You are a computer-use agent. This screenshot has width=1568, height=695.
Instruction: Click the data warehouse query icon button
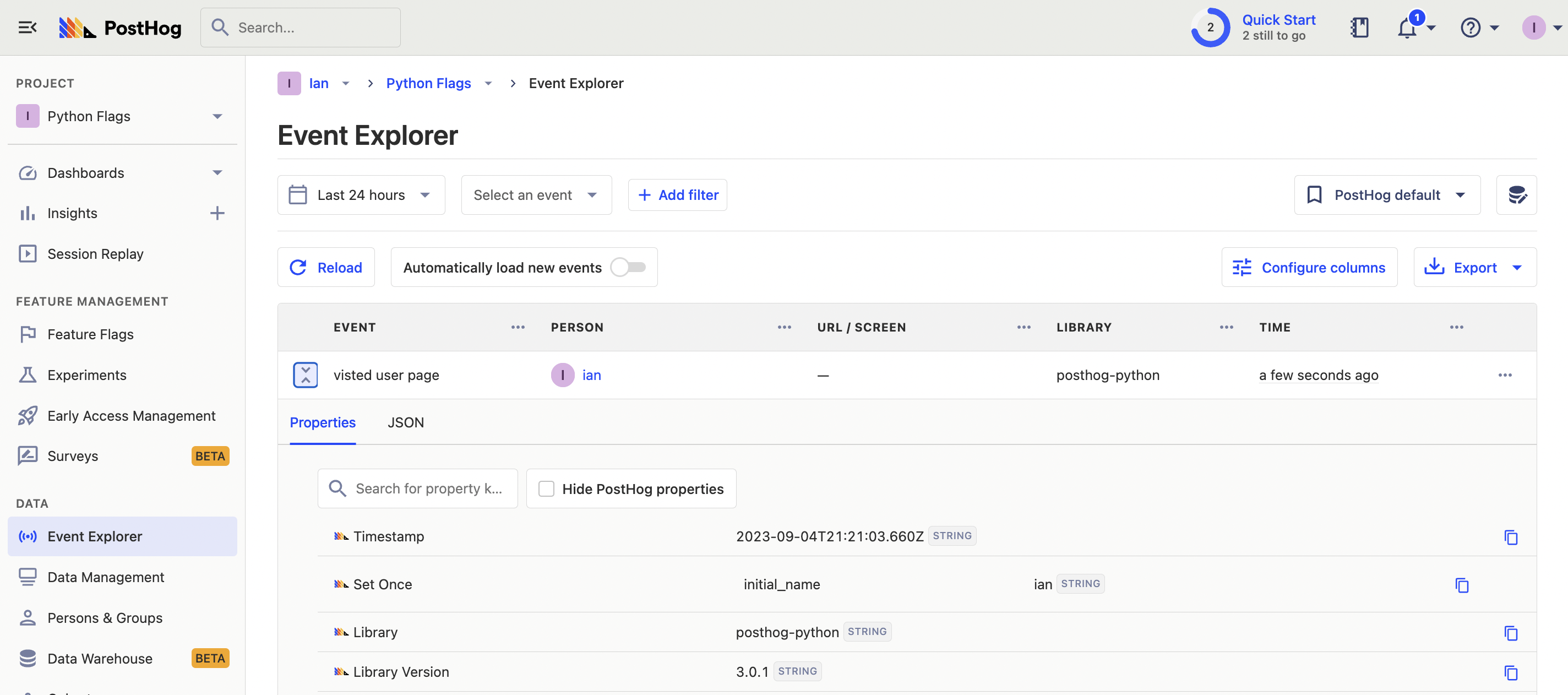pyautogui.click(x=1516, y=195)
